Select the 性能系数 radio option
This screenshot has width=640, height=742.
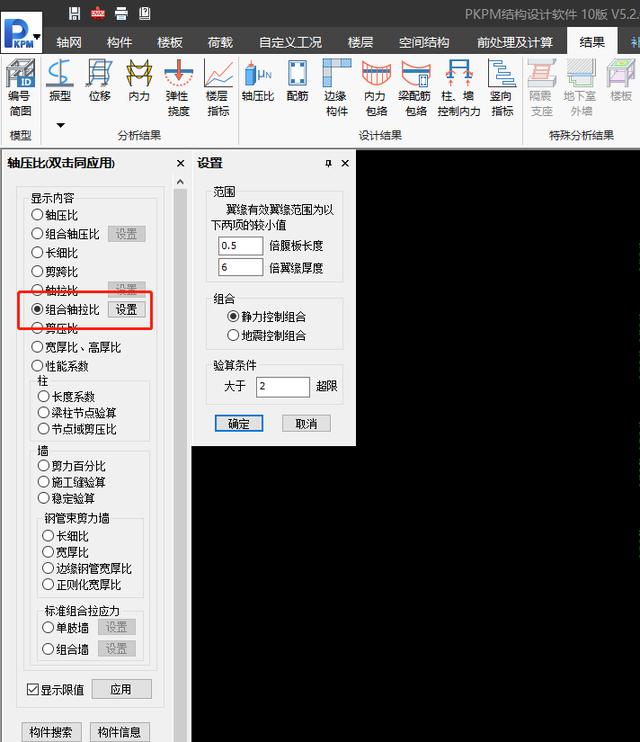[x=60, y=366]
